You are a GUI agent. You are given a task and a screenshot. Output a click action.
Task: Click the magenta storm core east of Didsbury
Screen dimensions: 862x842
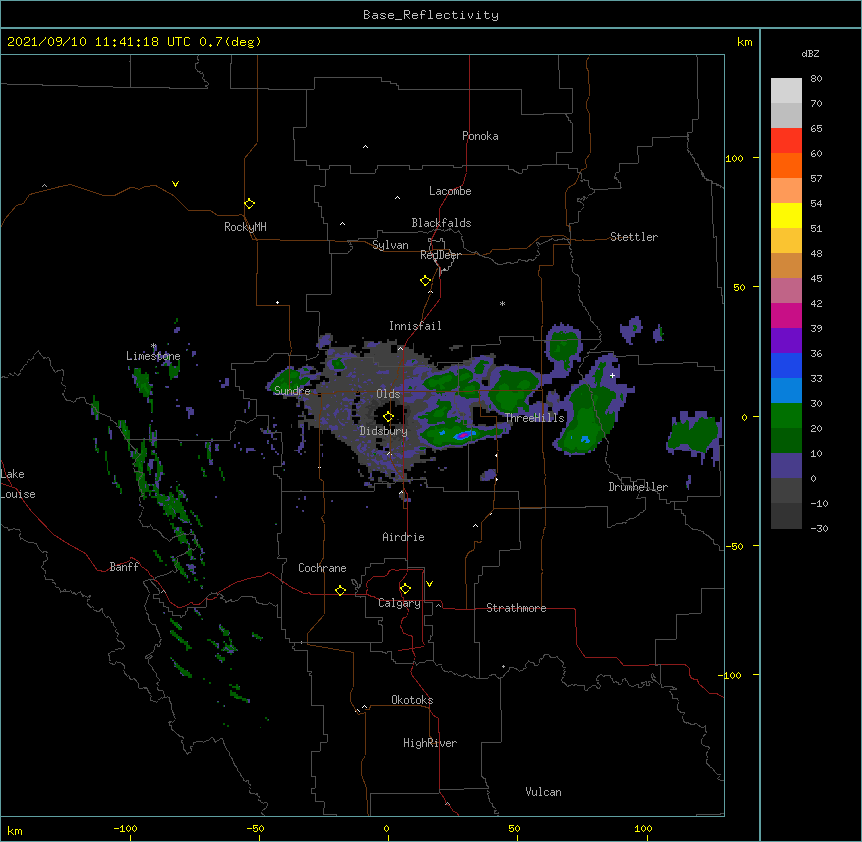coord(463,435)
